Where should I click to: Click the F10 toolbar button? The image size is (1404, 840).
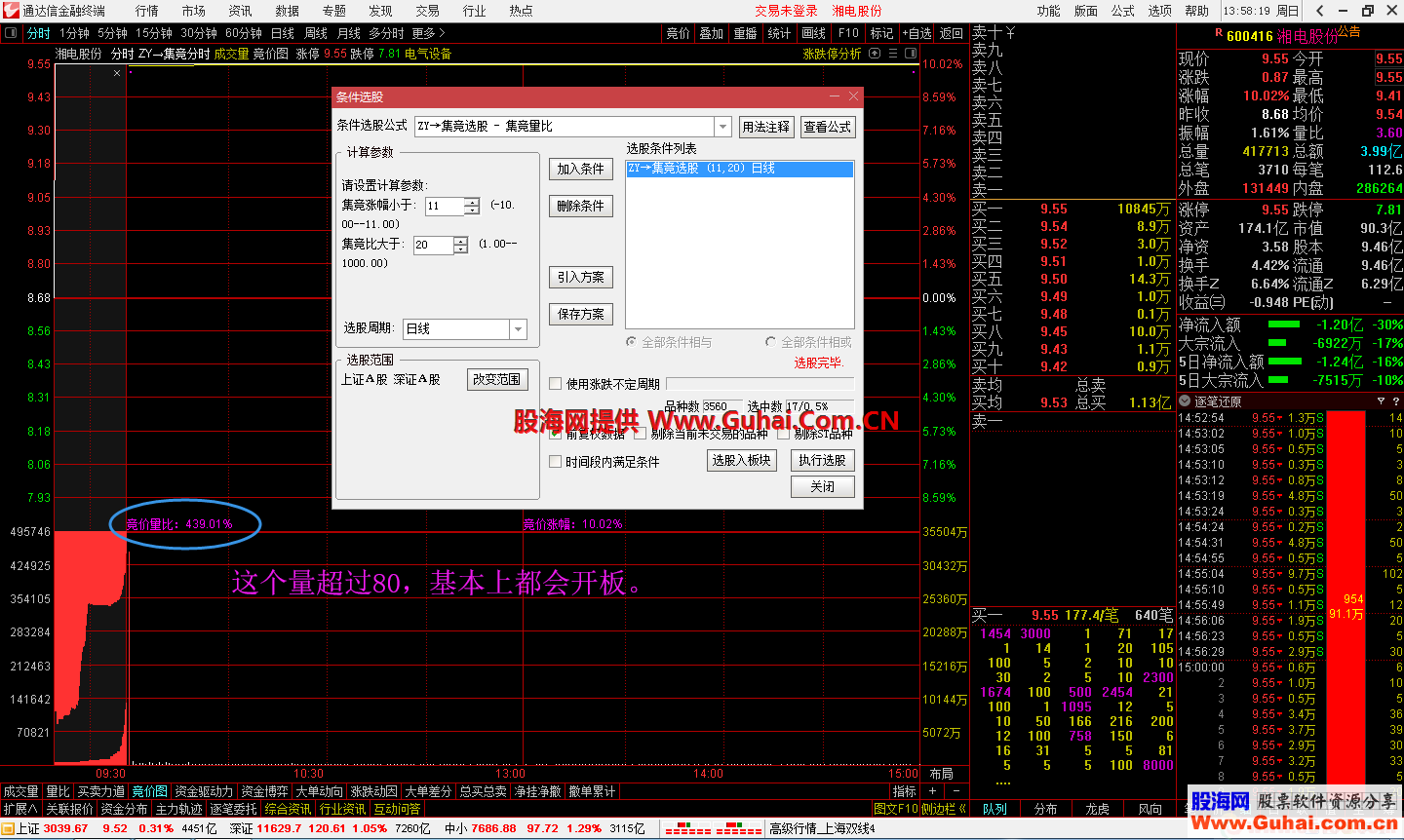click(849, 33)
